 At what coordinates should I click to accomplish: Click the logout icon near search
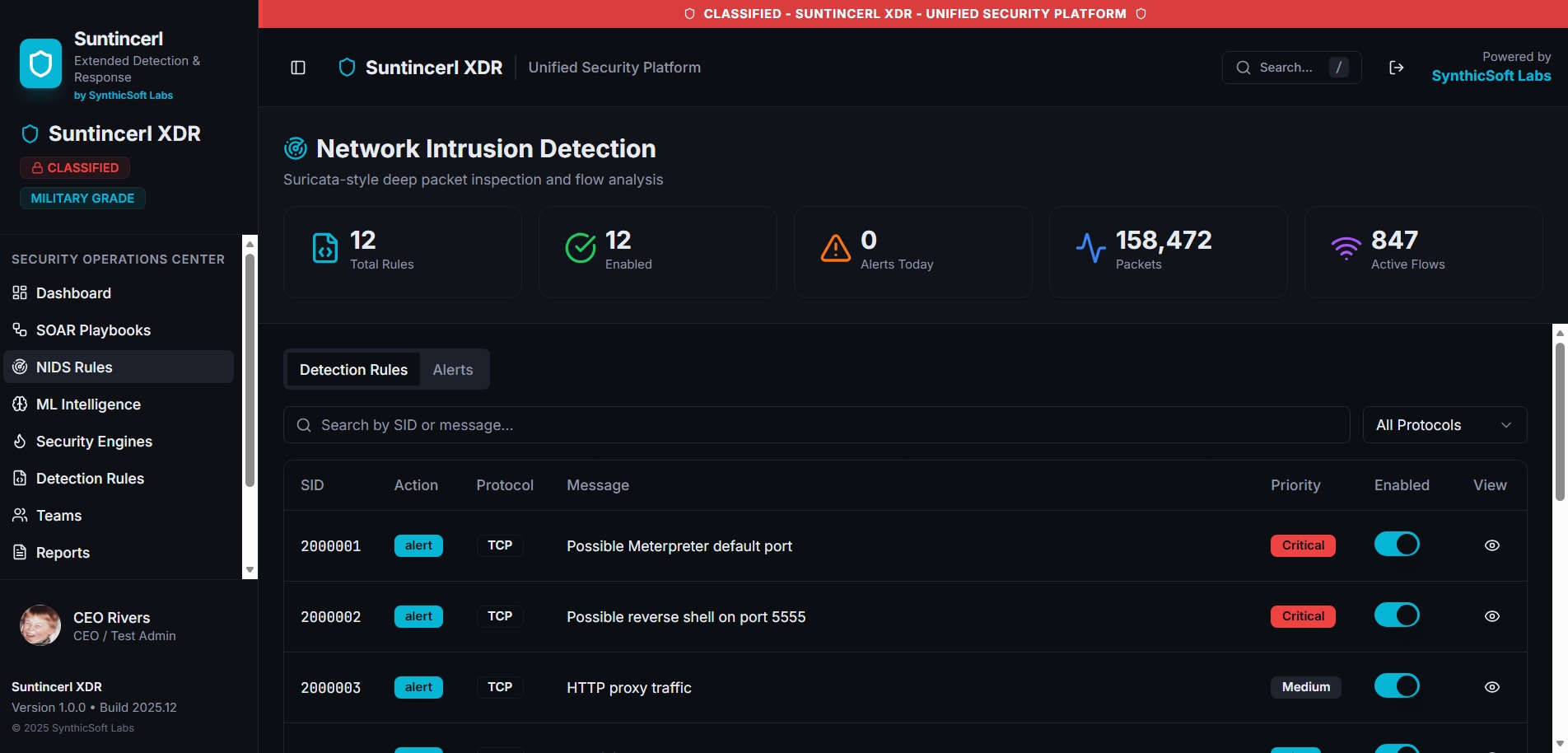(x=1396, y=67)
